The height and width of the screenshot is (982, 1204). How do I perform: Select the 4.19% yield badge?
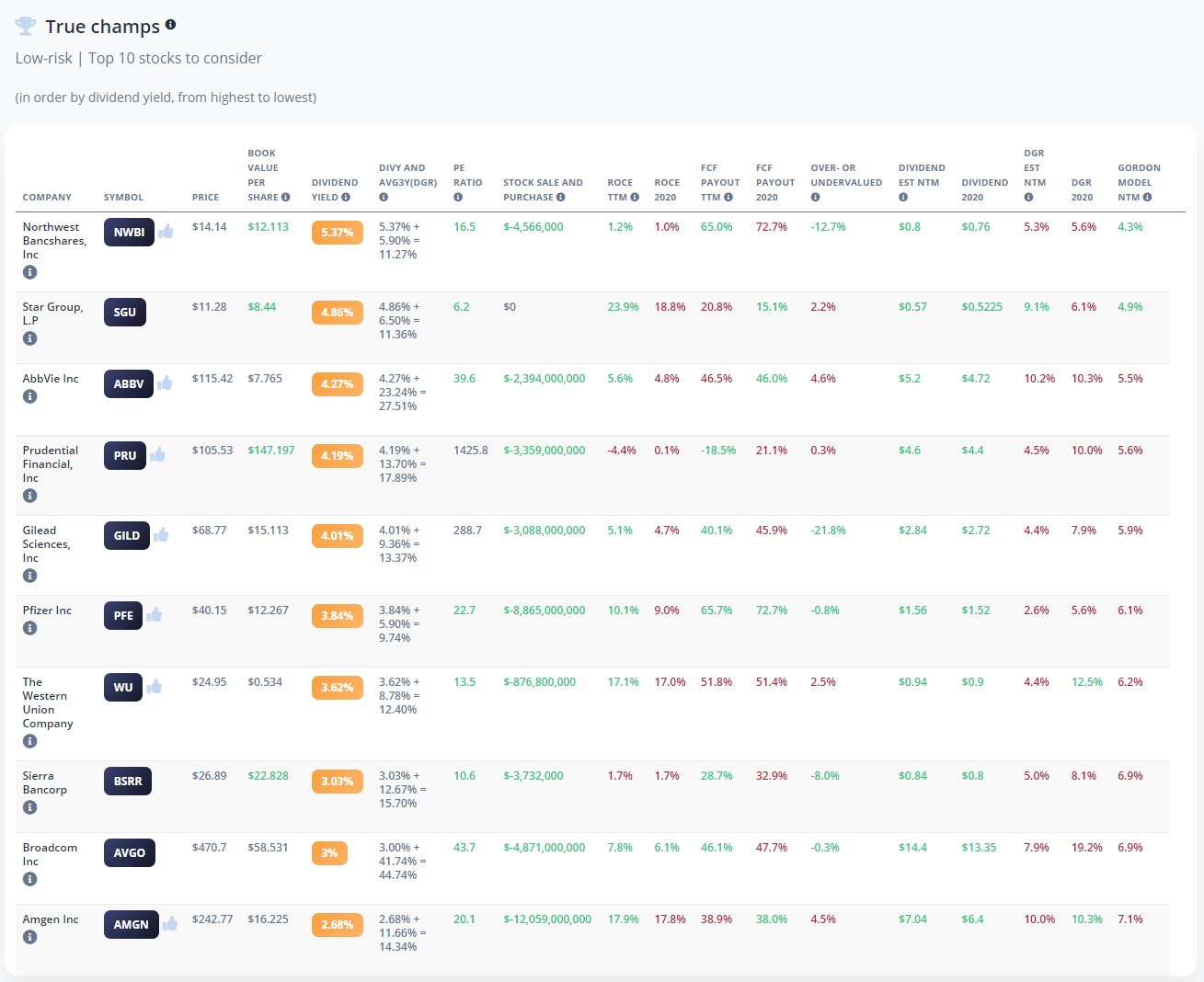[338, 456]
